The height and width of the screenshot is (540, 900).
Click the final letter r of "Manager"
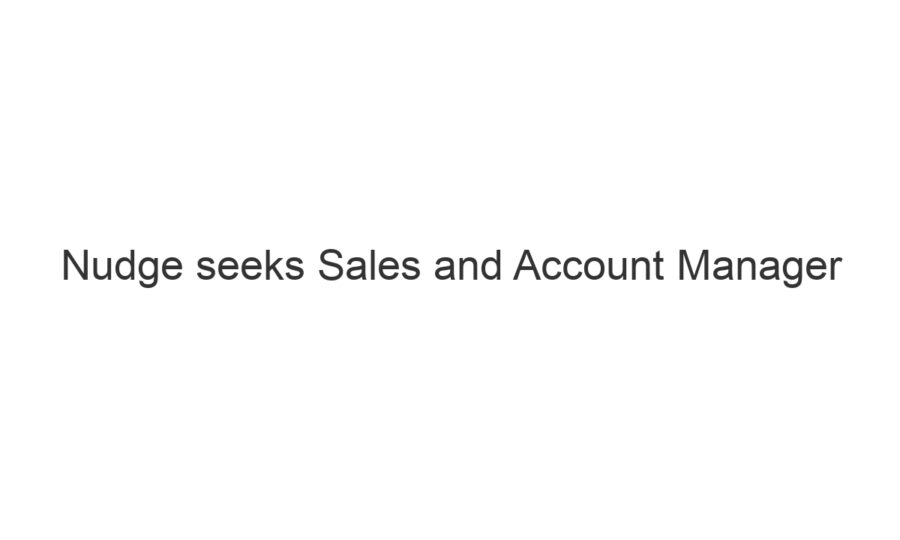click(x=836, y=268)
